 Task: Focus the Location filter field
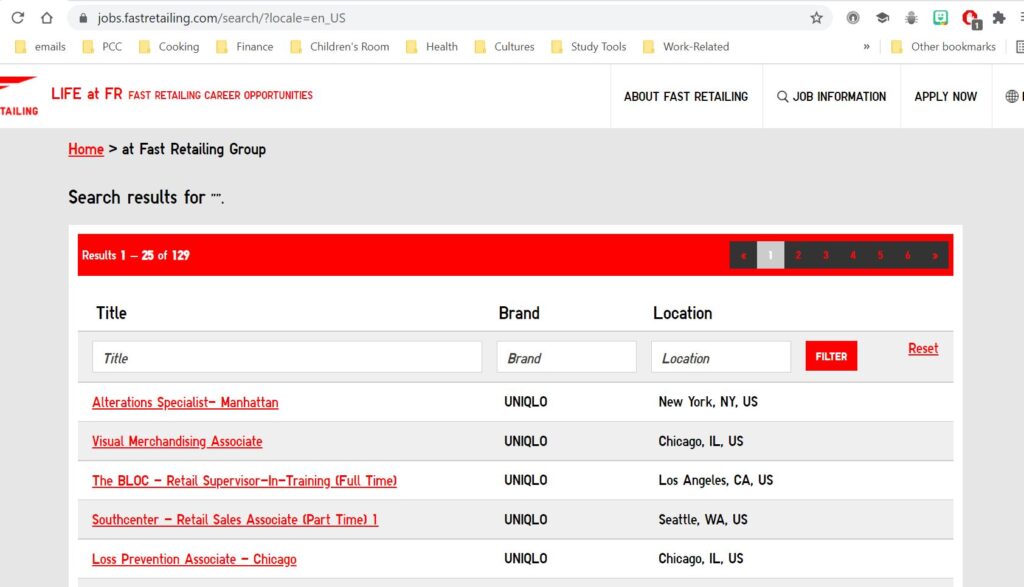tap(721, 357)
